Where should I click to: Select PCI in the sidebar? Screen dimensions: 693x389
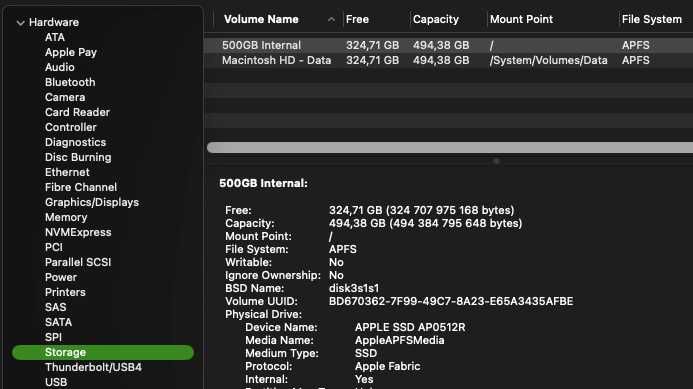53,248
